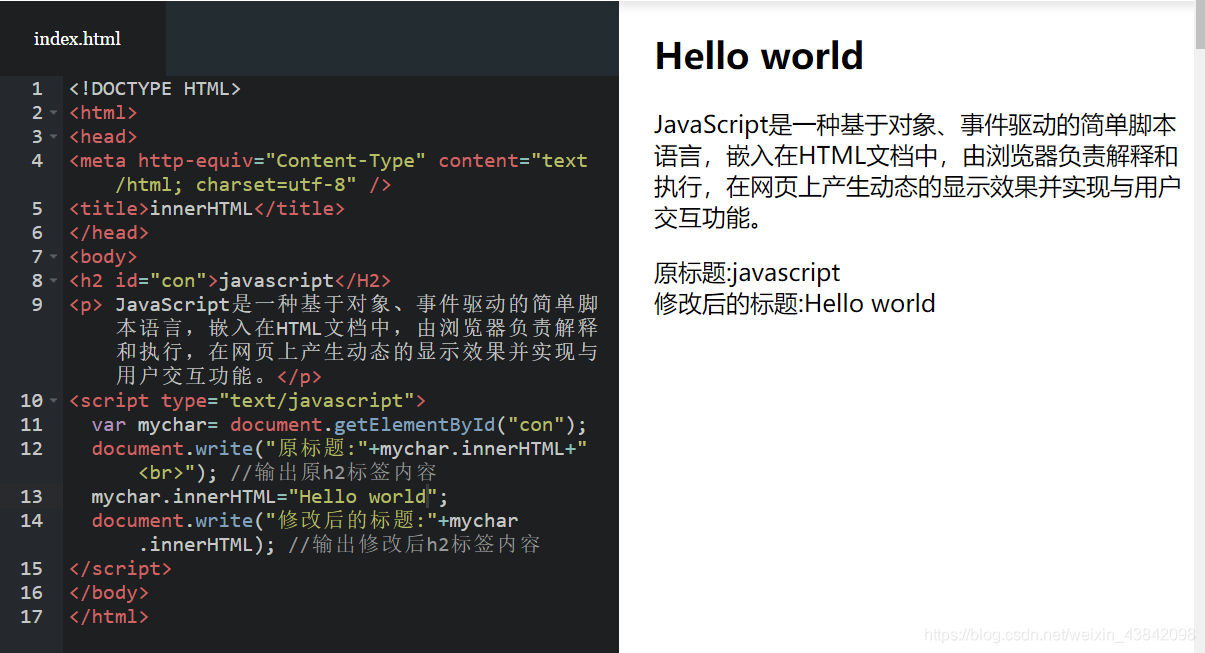Click line number 15 in the gutter
Screen dimensions: 1205x653
click(x=32, y=569)
